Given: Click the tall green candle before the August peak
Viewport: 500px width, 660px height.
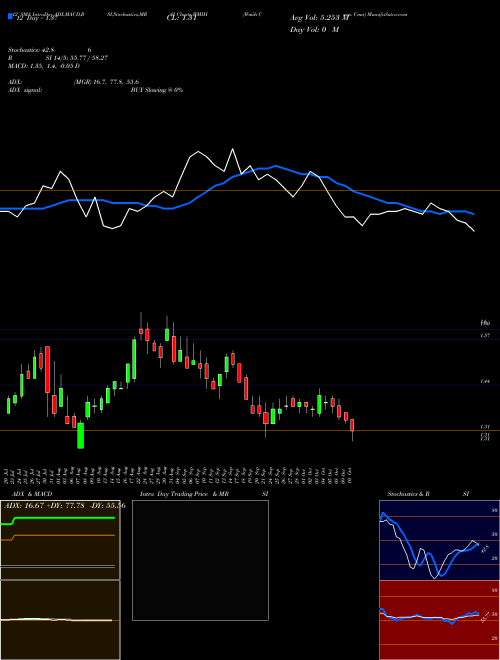Looking at the screenshot, I should point(134,359).
